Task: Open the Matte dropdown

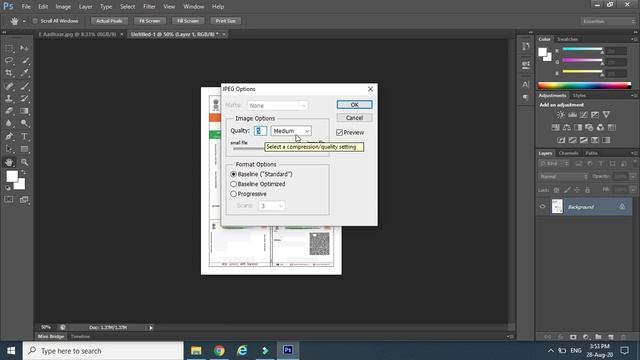Action: 278,106
